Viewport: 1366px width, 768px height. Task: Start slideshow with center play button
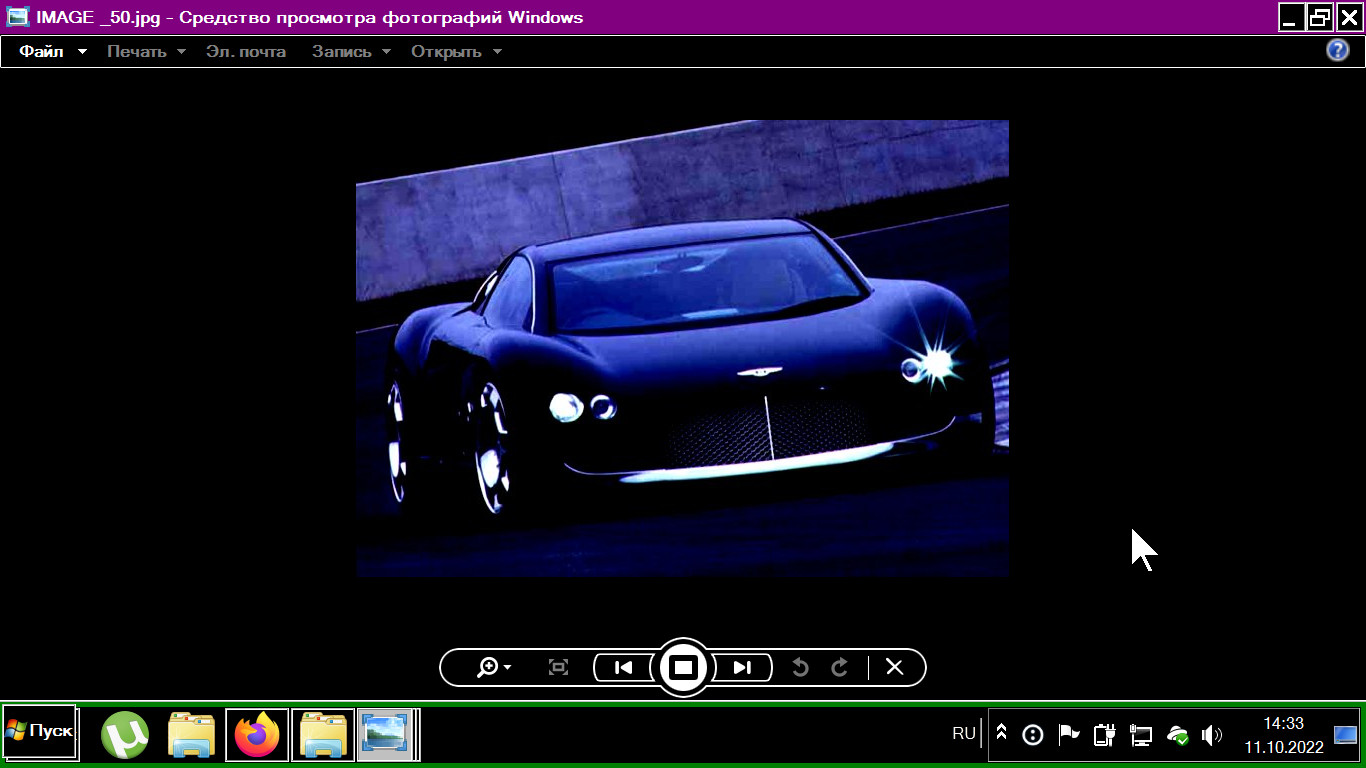pos(683,667)
